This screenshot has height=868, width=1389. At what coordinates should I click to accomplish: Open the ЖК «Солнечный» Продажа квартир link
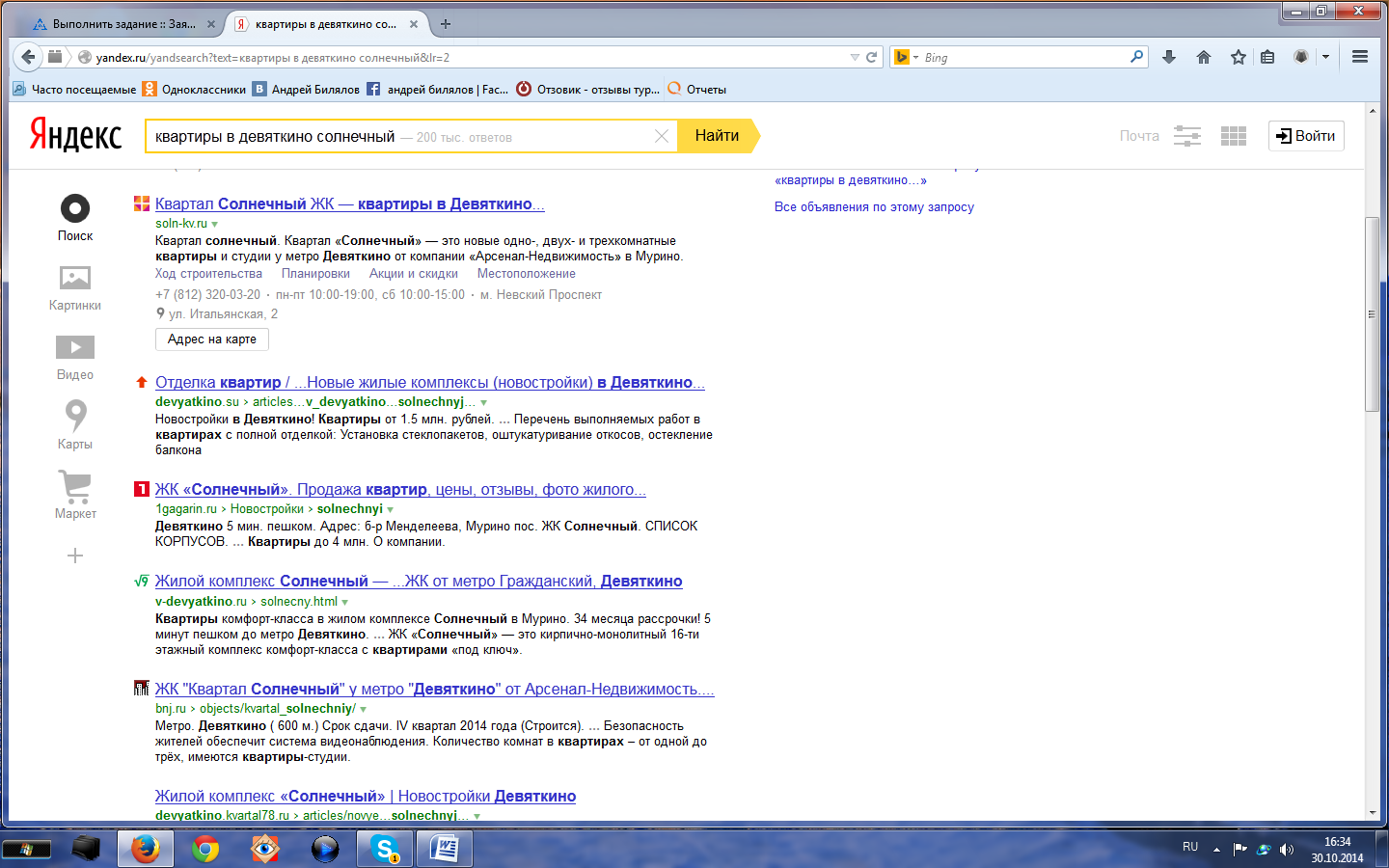[400, 490]
